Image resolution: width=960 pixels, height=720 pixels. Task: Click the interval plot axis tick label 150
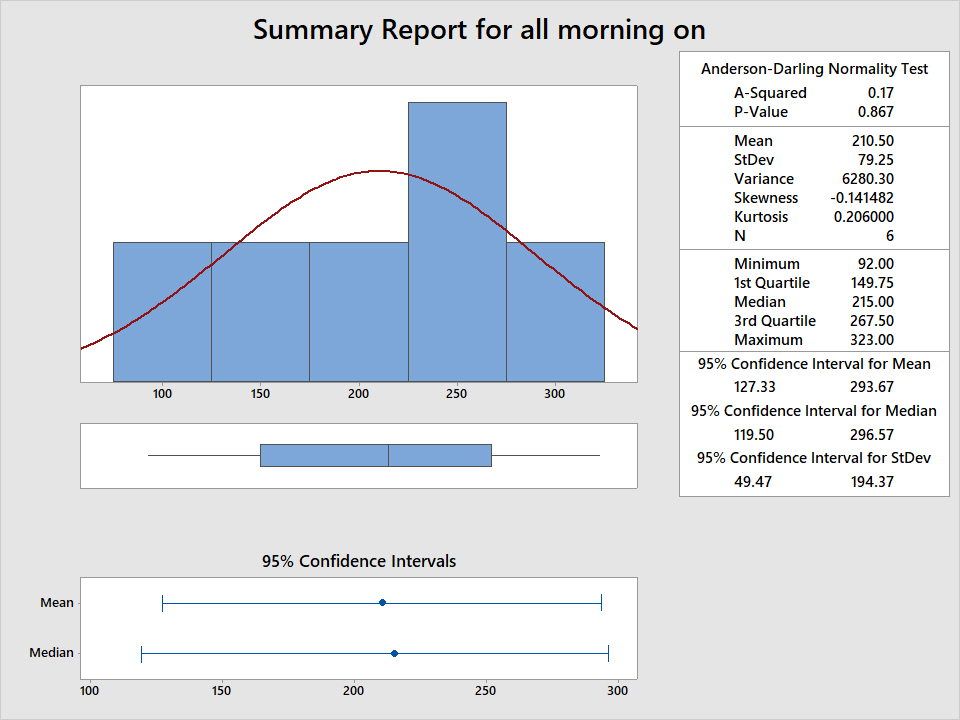click(x=222, y=691)
